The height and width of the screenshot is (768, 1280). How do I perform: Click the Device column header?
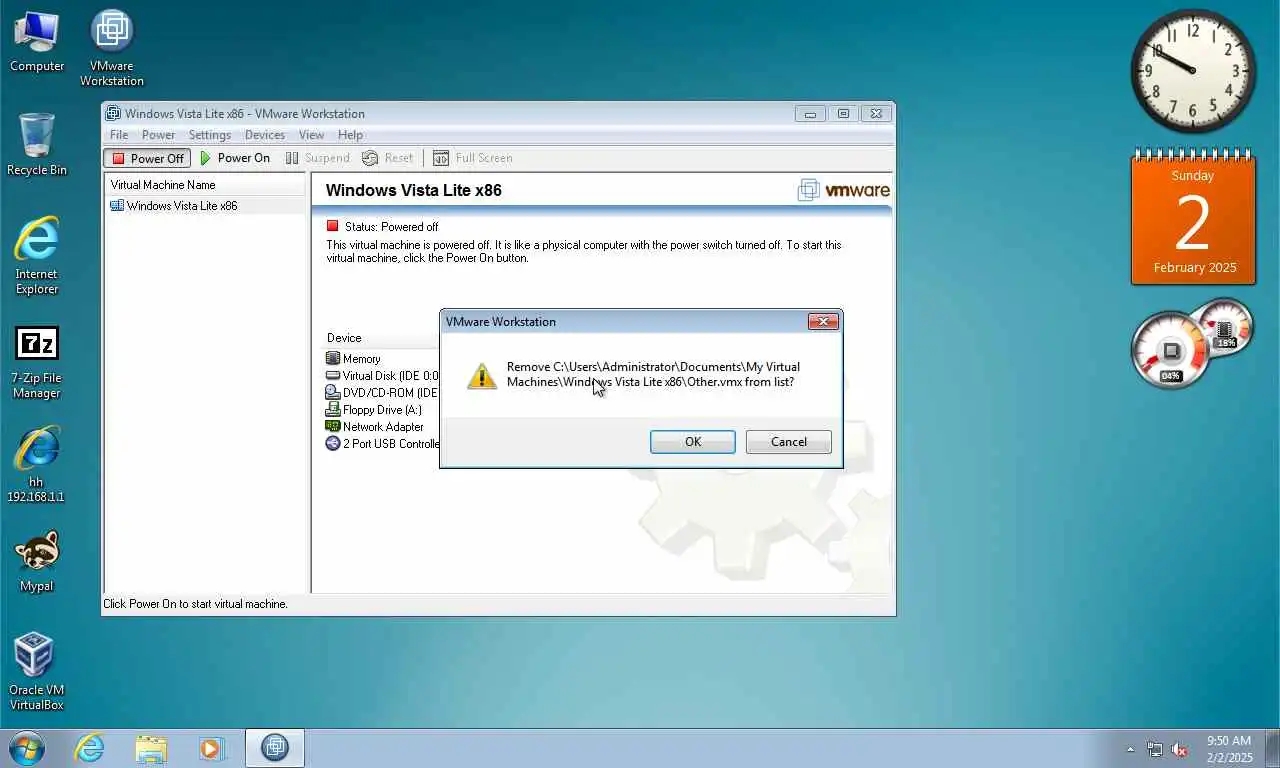(382, 338)
